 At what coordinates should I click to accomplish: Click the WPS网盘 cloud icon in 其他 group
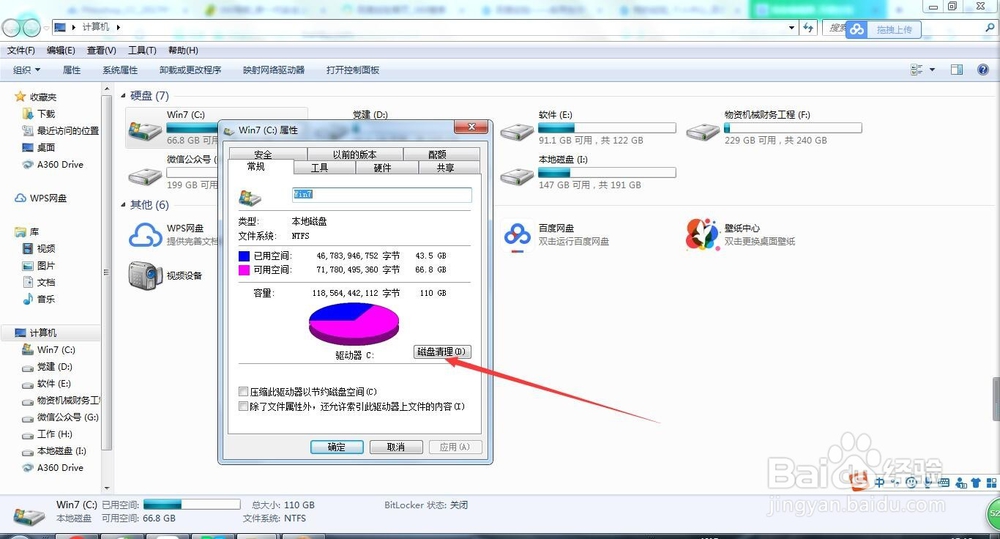tap(145, 235)
